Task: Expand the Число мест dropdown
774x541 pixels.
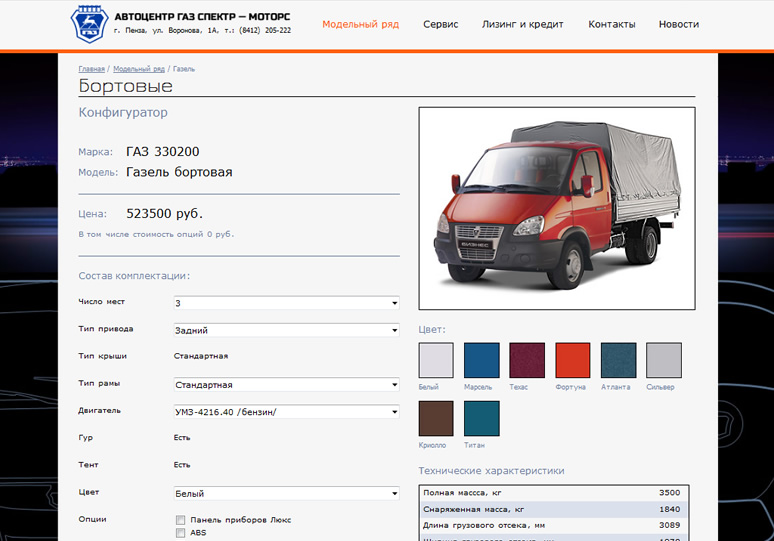Action: [x=286, y=303]
